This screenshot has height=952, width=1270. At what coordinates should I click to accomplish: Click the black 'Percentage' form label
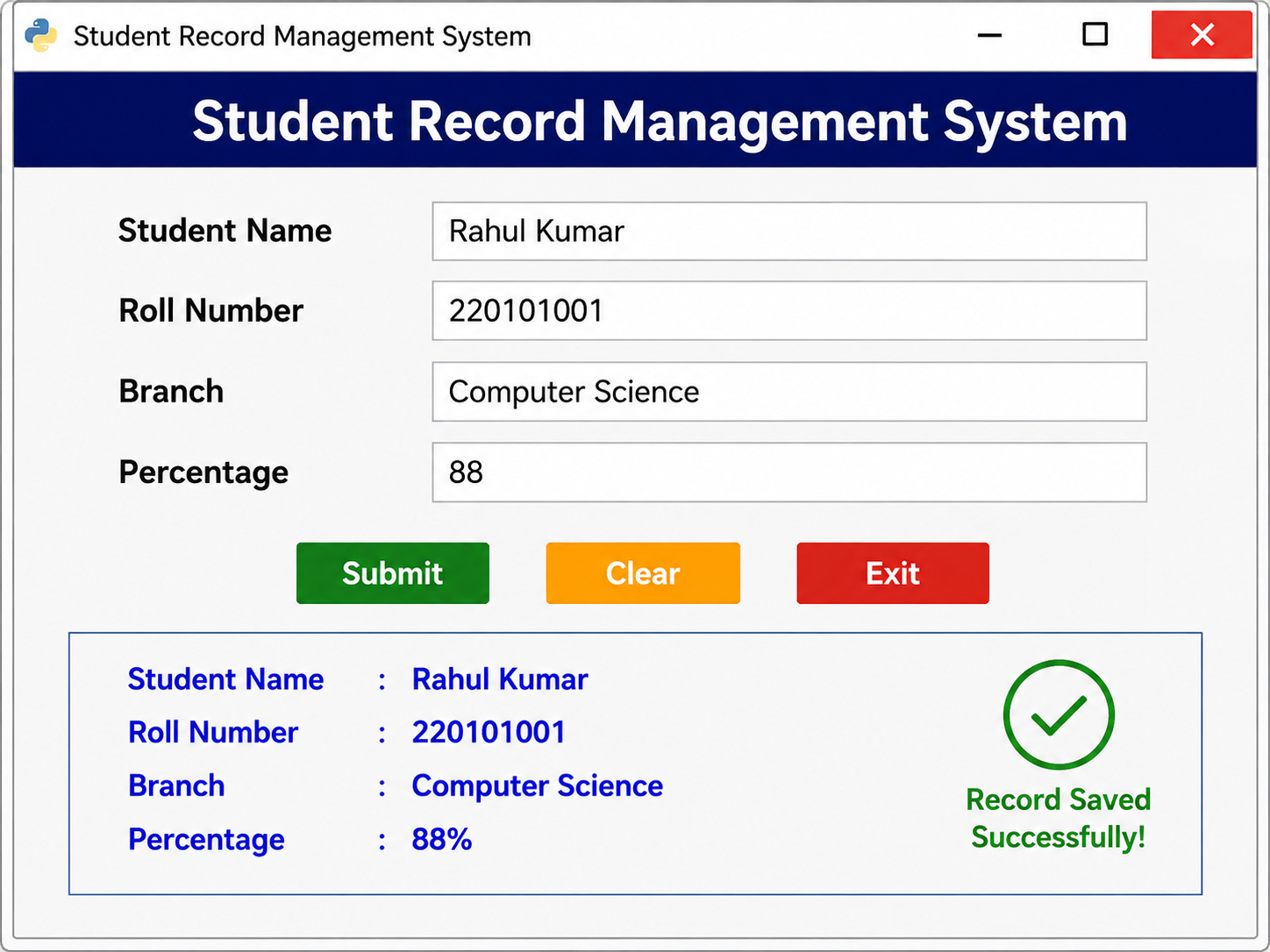click(204, 473)
